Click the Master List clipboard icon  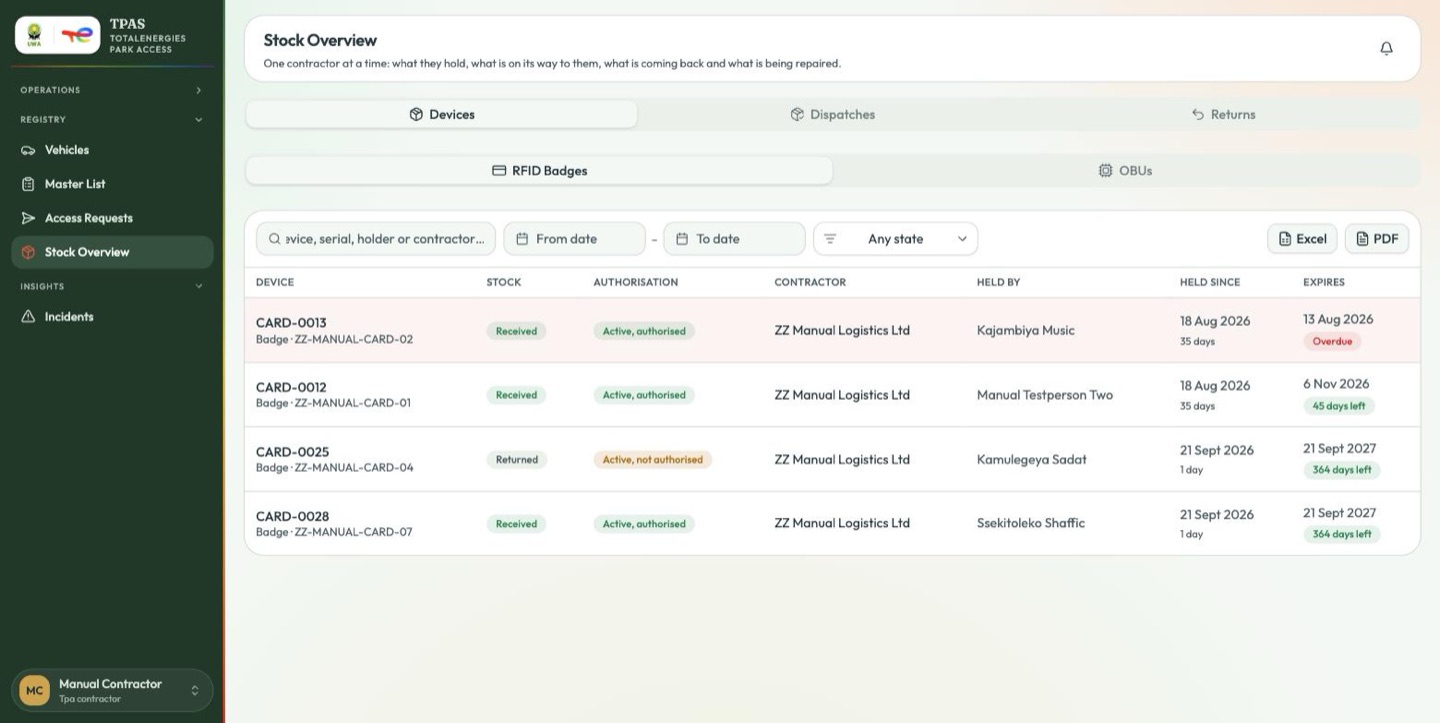pyautogui.click(x=28, y=184)
